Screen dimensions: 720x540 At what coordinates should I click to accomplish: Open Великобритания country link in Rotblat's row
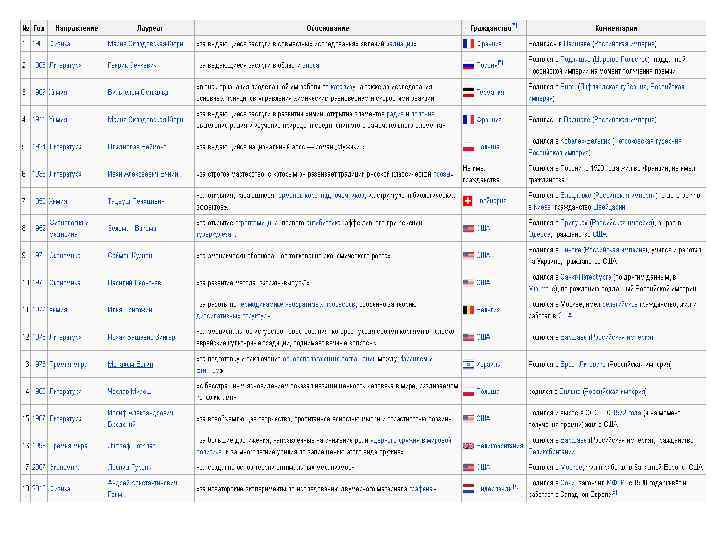click(500, 445)
